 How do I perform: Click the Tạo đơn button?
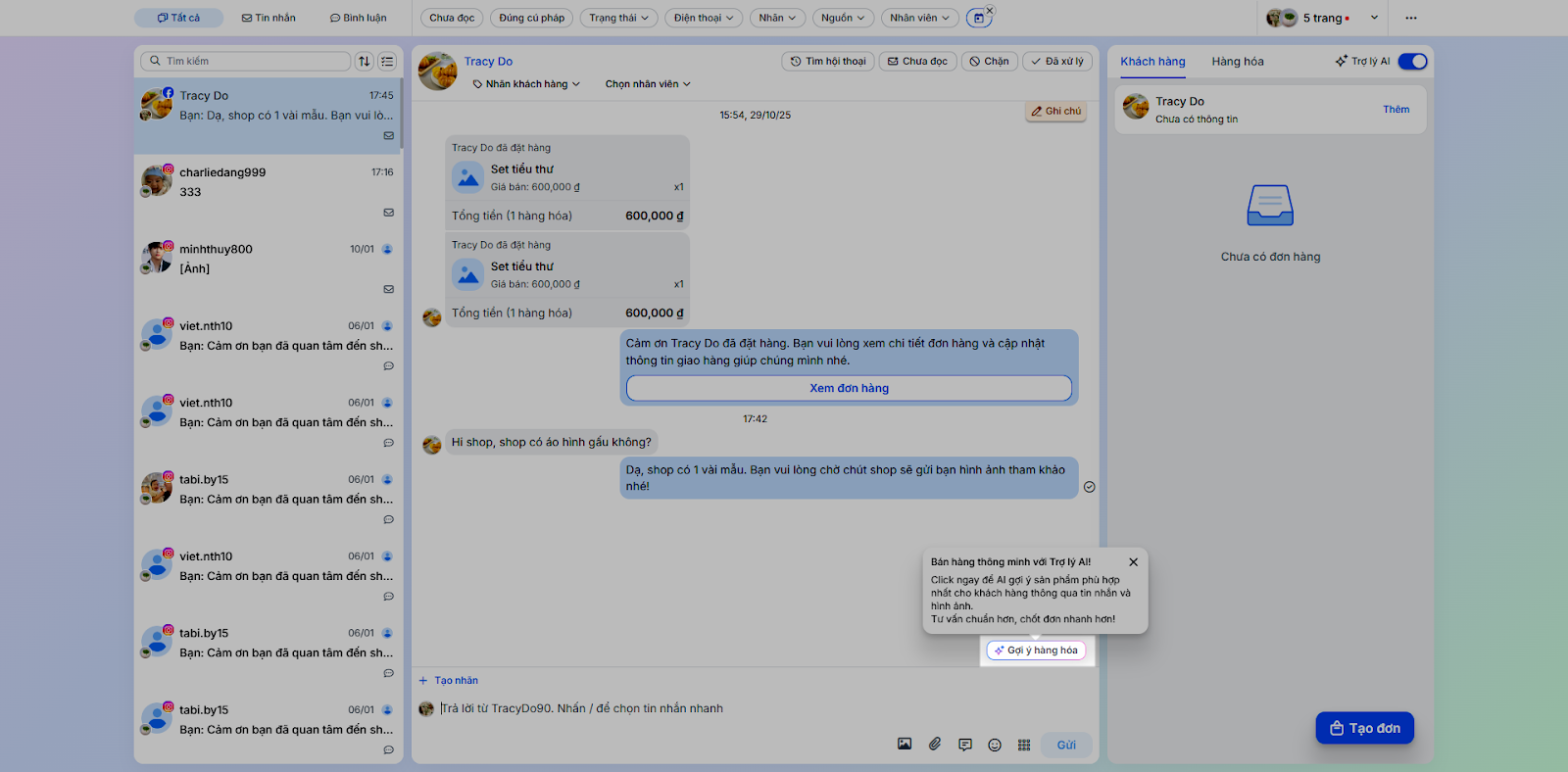pyautogui.click(x=1364, y=728)
